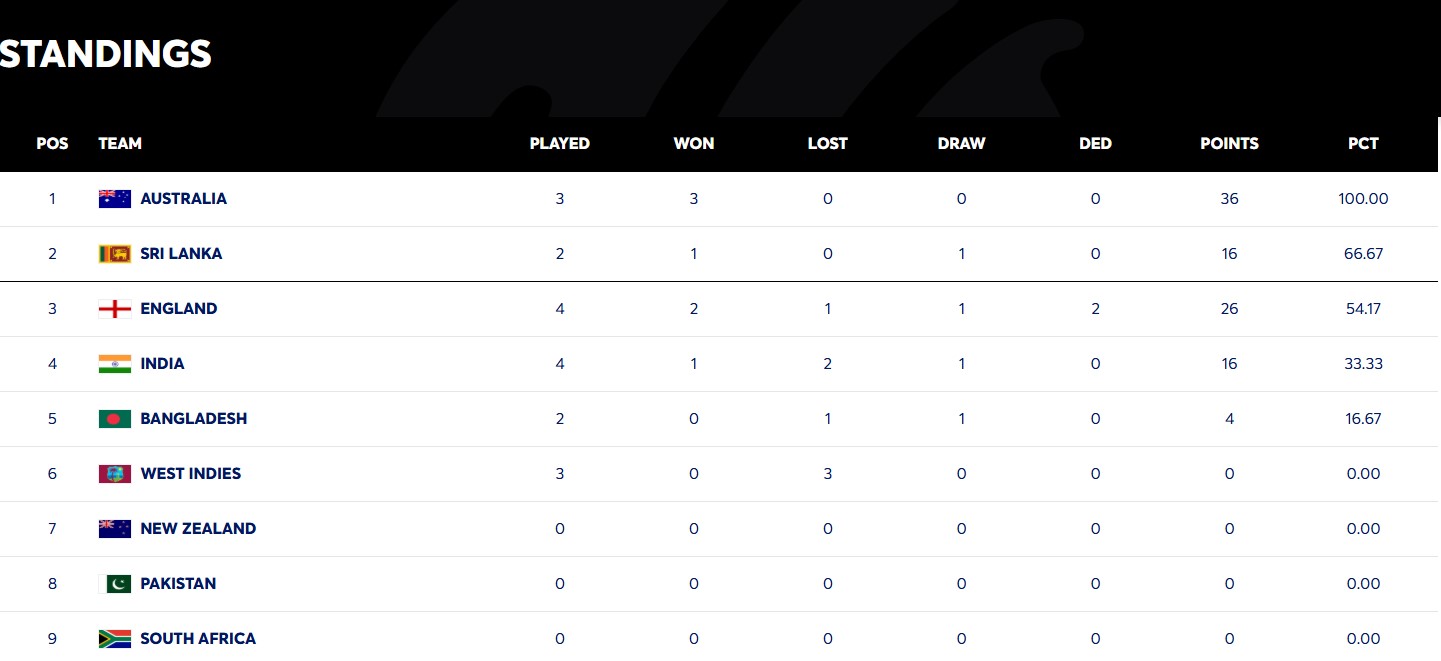This screenshot has height=661, width=1441.
Task: Click the West Indies flag icon
Action: (115, 474)
